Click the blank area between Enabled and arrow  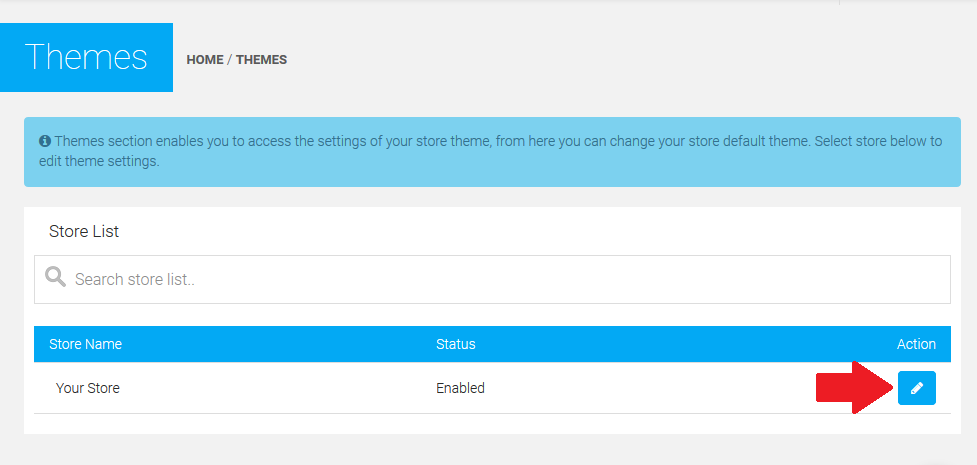pos(650,388)
